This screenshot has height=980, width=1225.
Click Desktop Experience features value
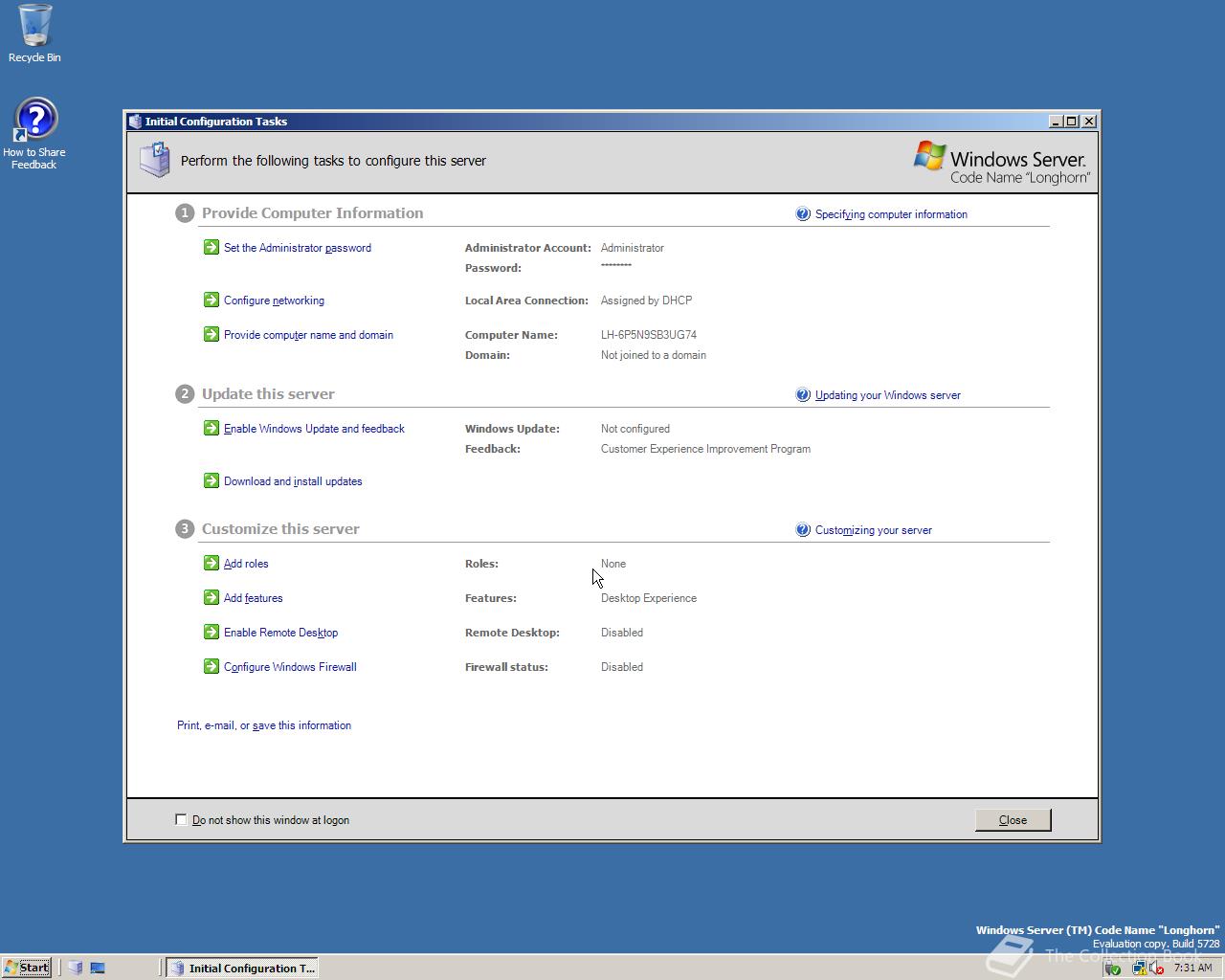649,598
